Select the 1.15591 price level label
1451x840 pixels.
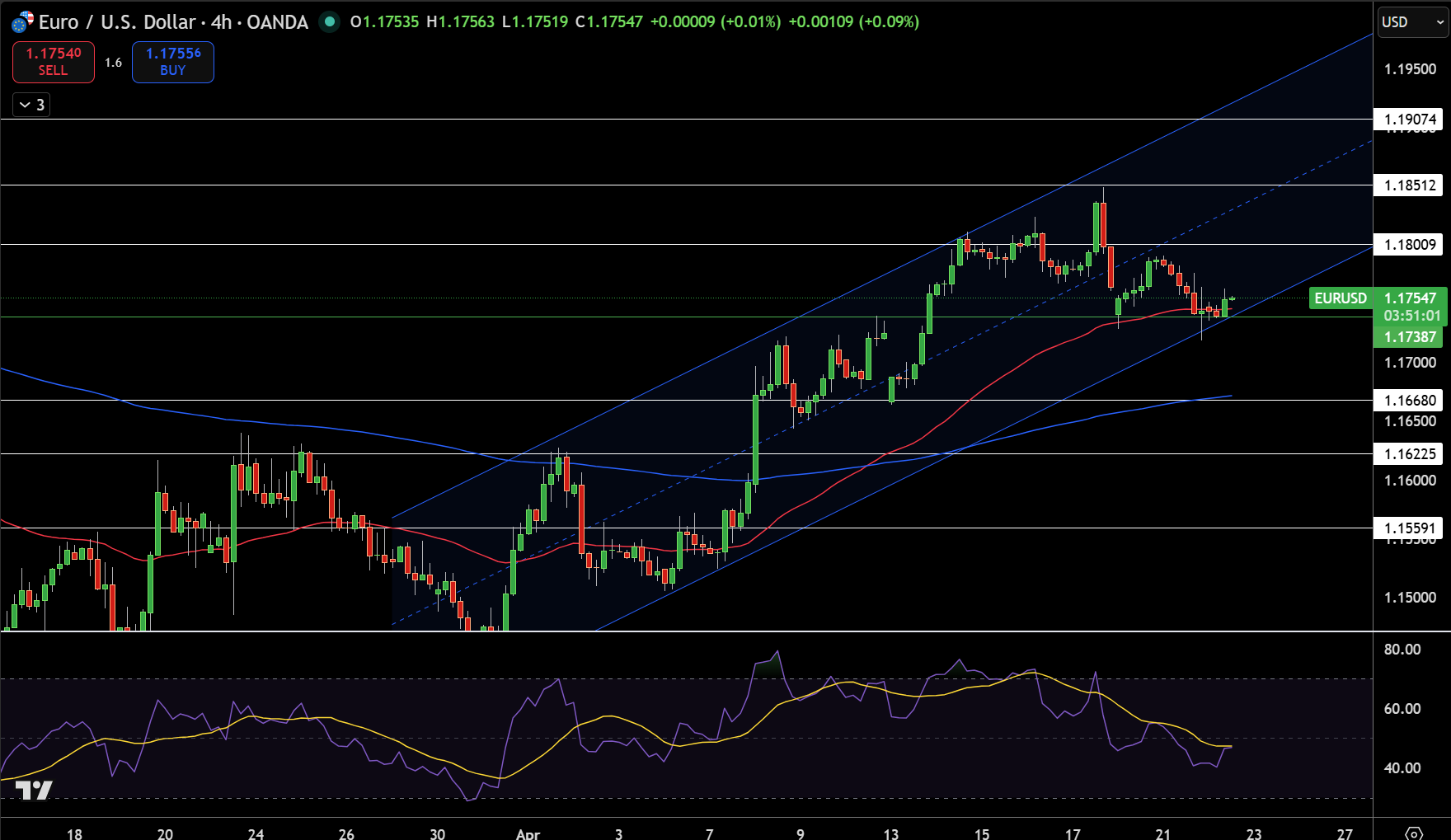coord(1410,528)
